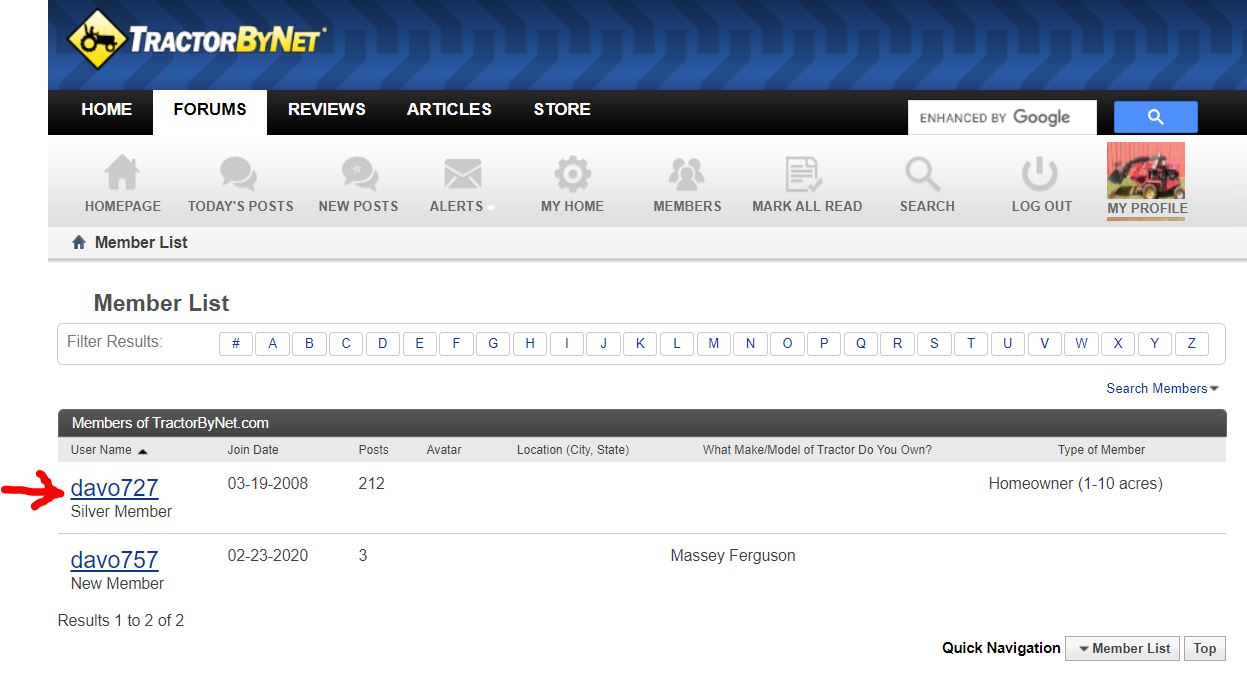Open Today's Posts speech bubble icon

239,173
